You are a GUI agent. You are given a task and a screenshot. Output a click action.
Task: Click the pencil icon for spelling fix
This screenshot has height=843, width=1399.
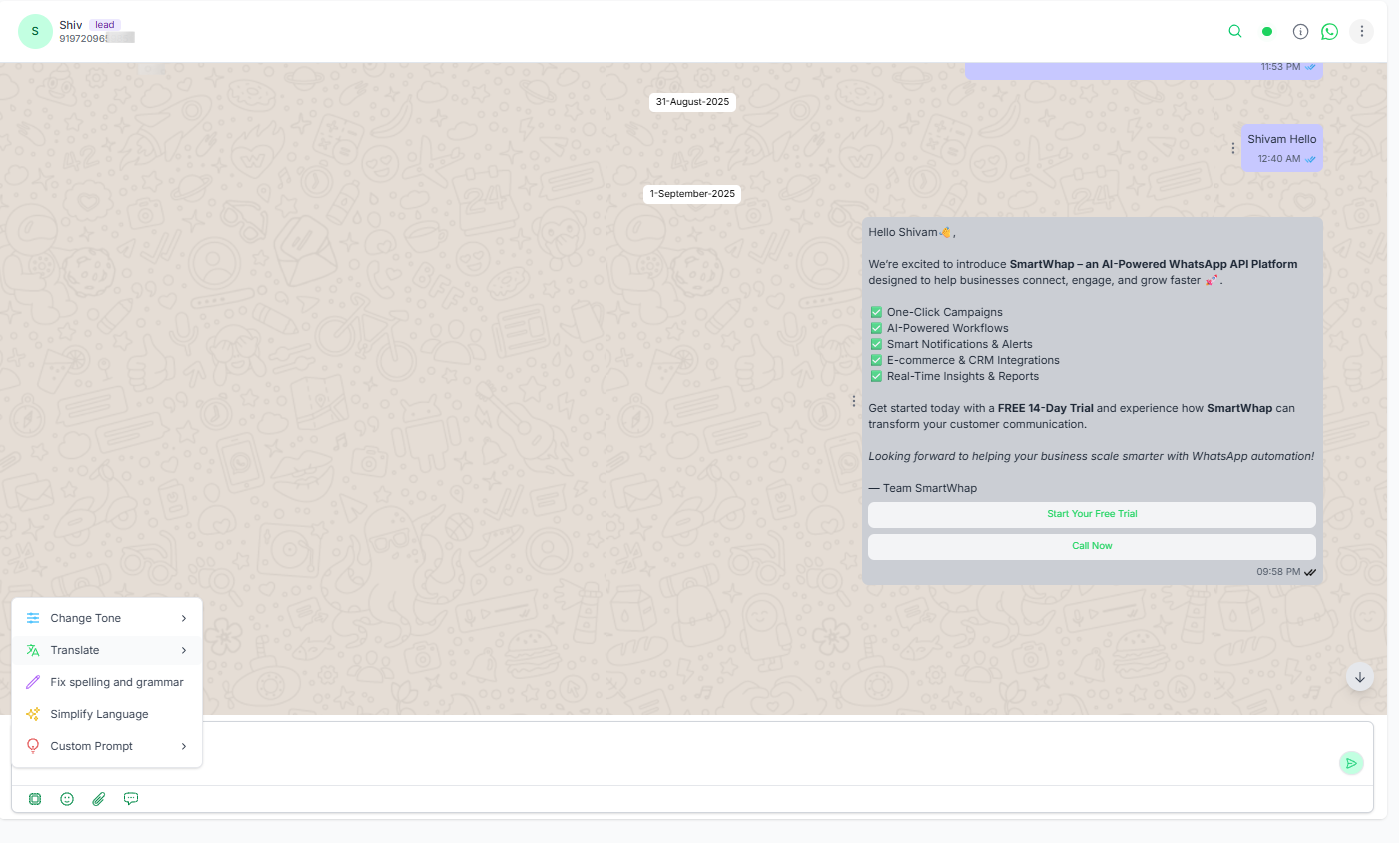[x=33, y=682]
